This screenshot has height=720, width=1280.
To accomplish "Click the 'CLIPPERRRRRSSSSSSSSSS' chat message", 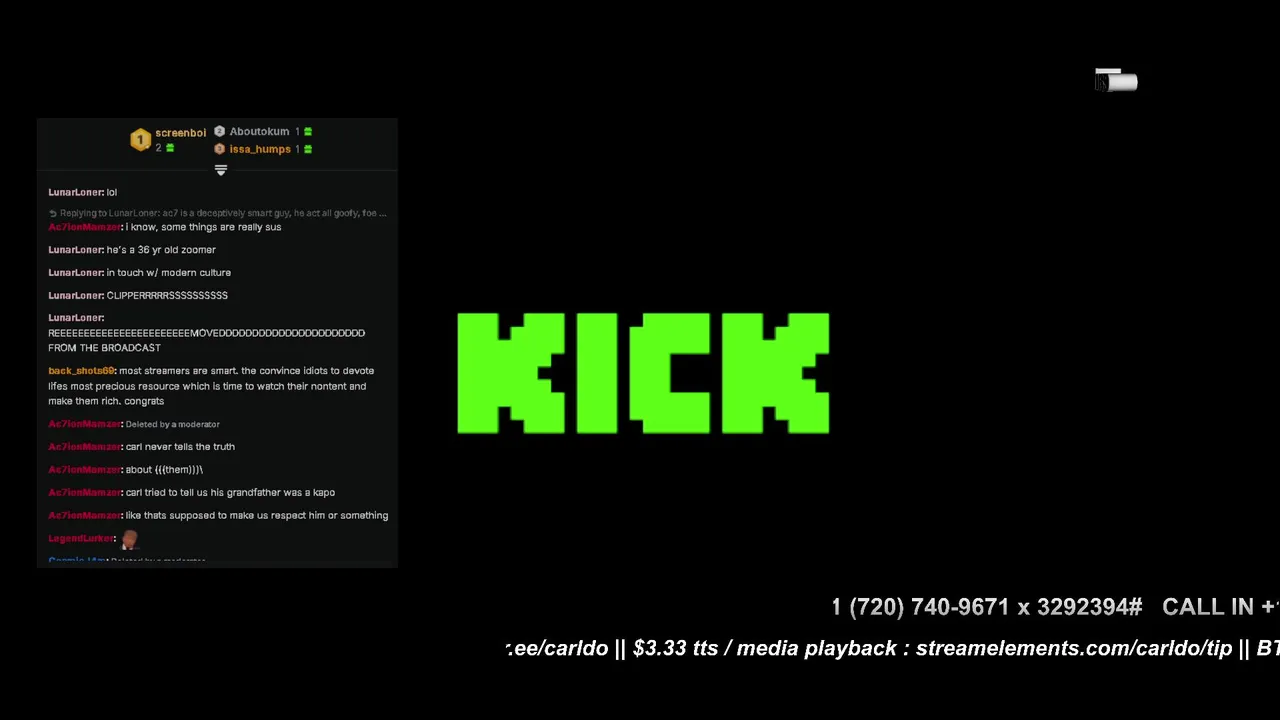I will pyautogui.click(x=167, y=296).
